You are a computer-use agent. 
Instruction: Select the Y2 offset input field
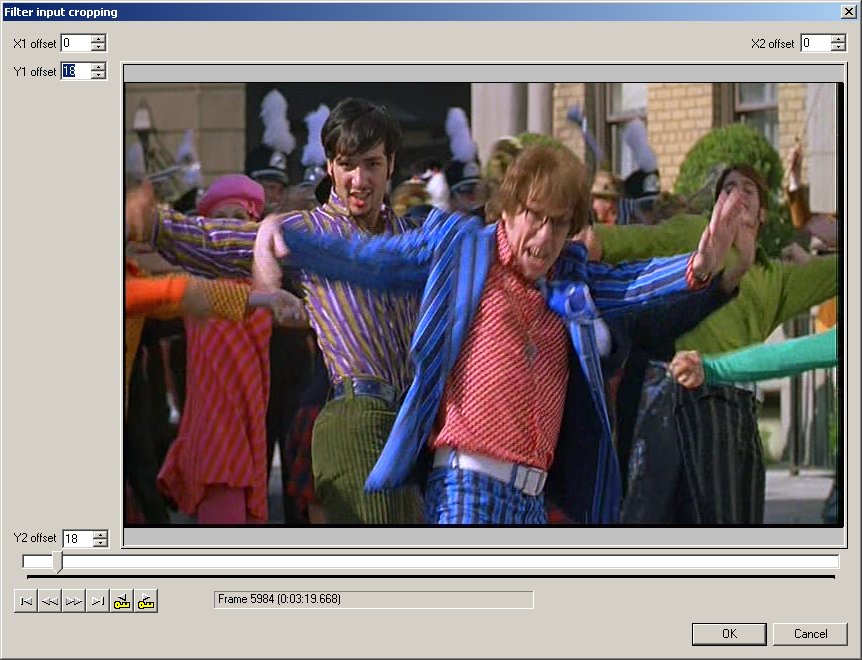pos(78,539)
